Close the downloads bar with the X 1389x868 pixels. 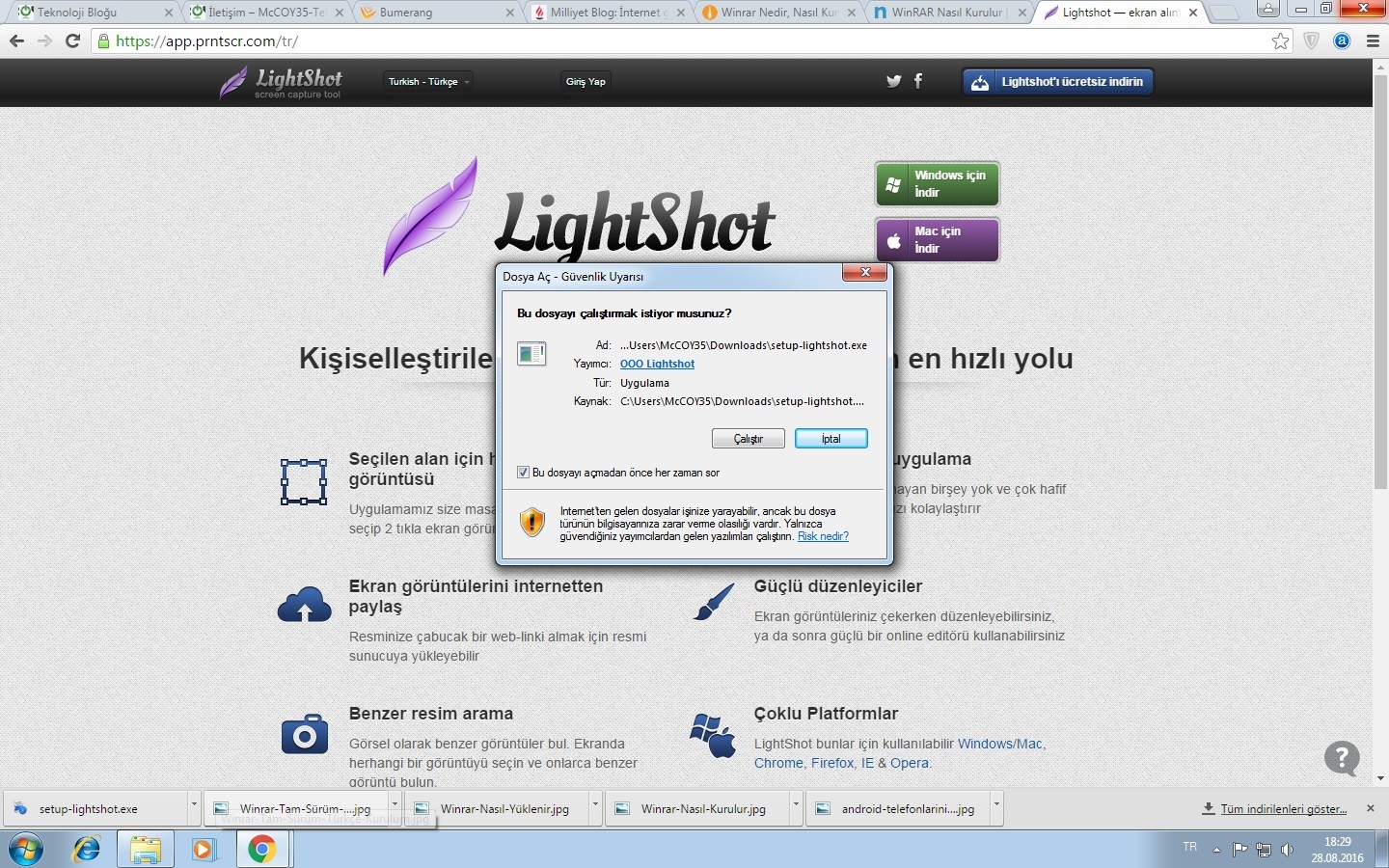[1371, 808]
